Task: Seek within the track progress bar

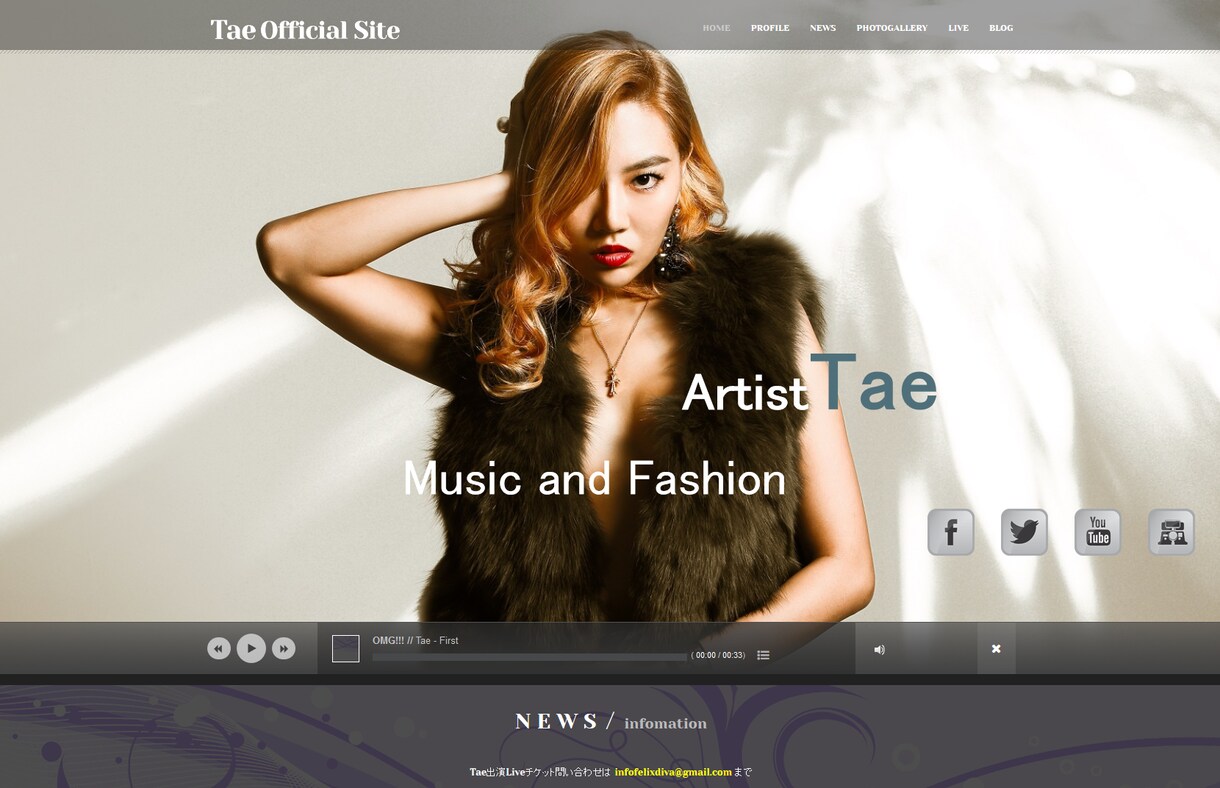Action: (x=530, y=656)
